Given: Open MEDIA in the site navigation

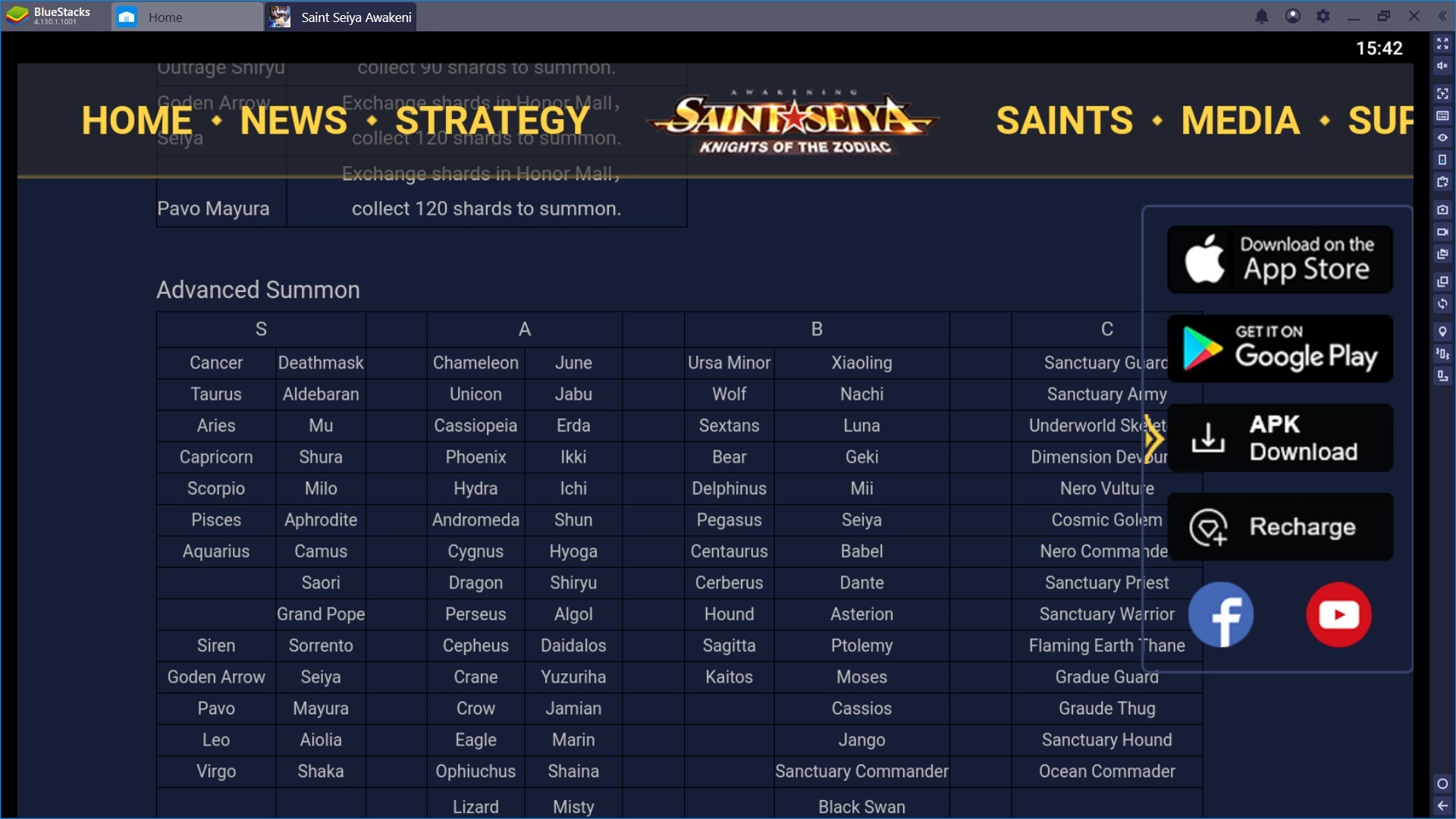Looking at the screenshot, I should [x=1241, y=120].
